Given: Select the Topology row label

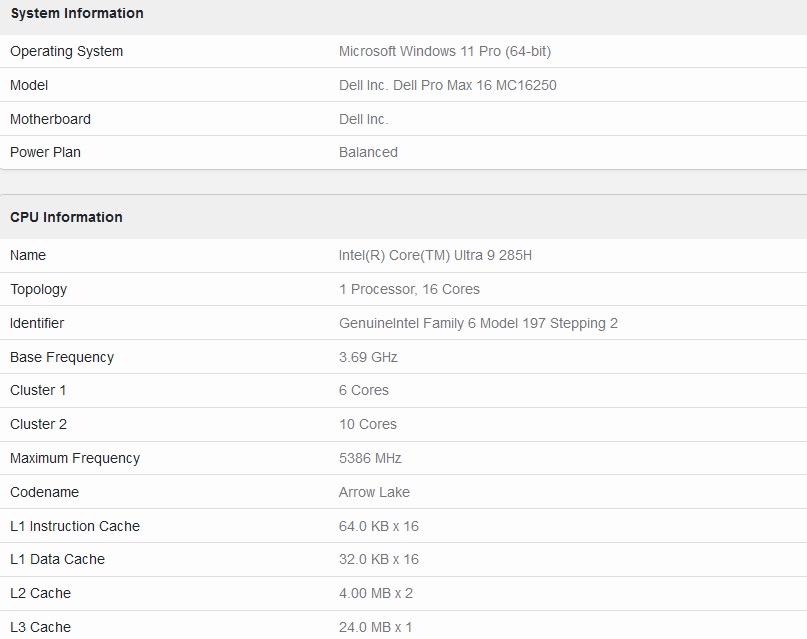Looking at the screenshot, I should pos(39,289).
